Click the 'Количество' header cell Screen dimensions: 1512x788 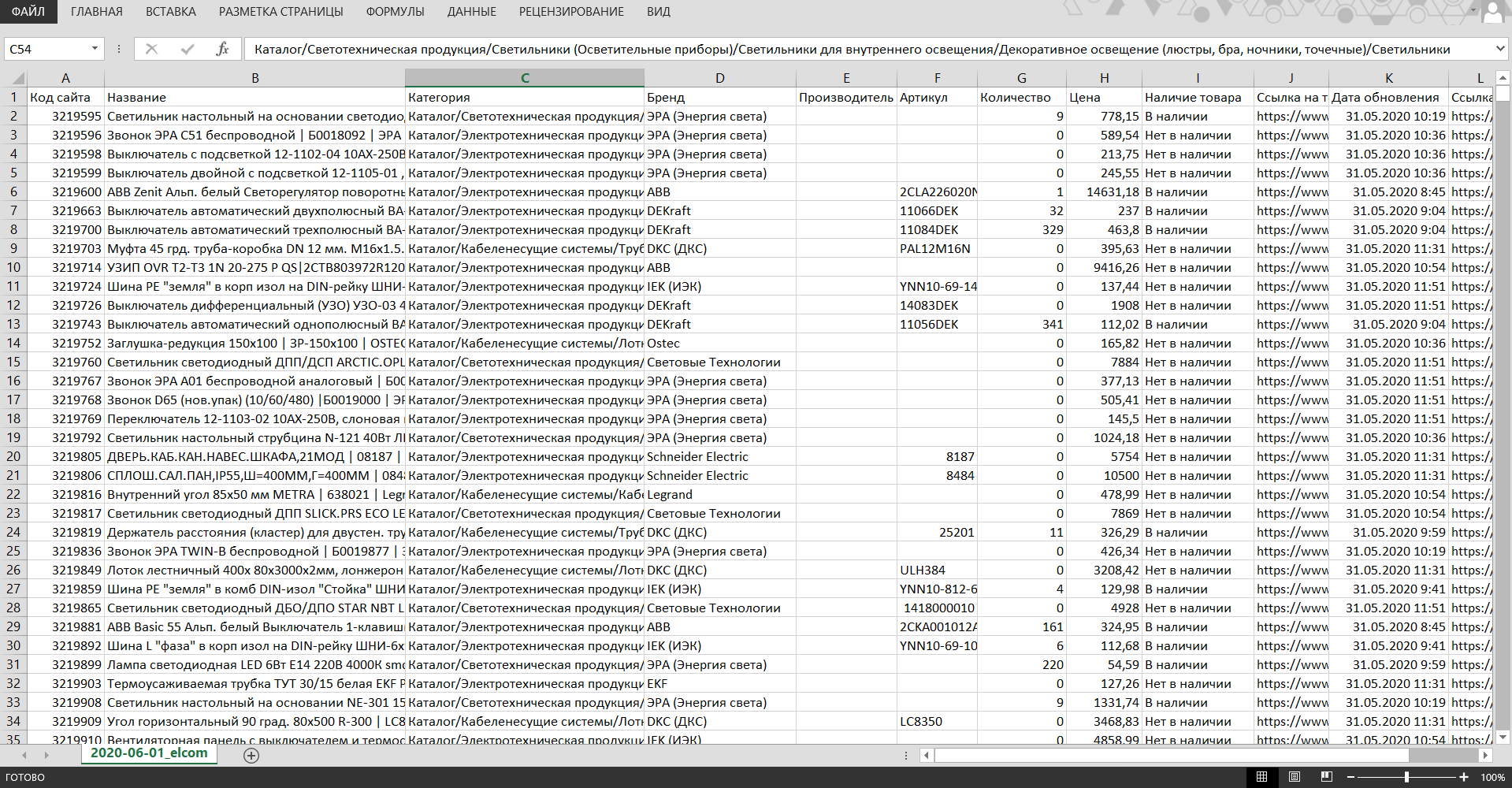(1021, 98)
